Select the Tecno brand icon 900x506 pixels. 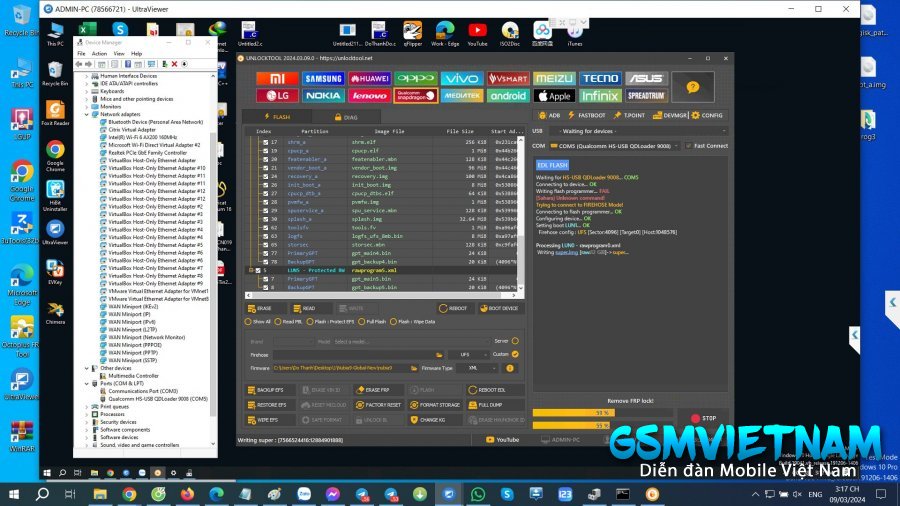pyautogui.click(x=600, y=79)
